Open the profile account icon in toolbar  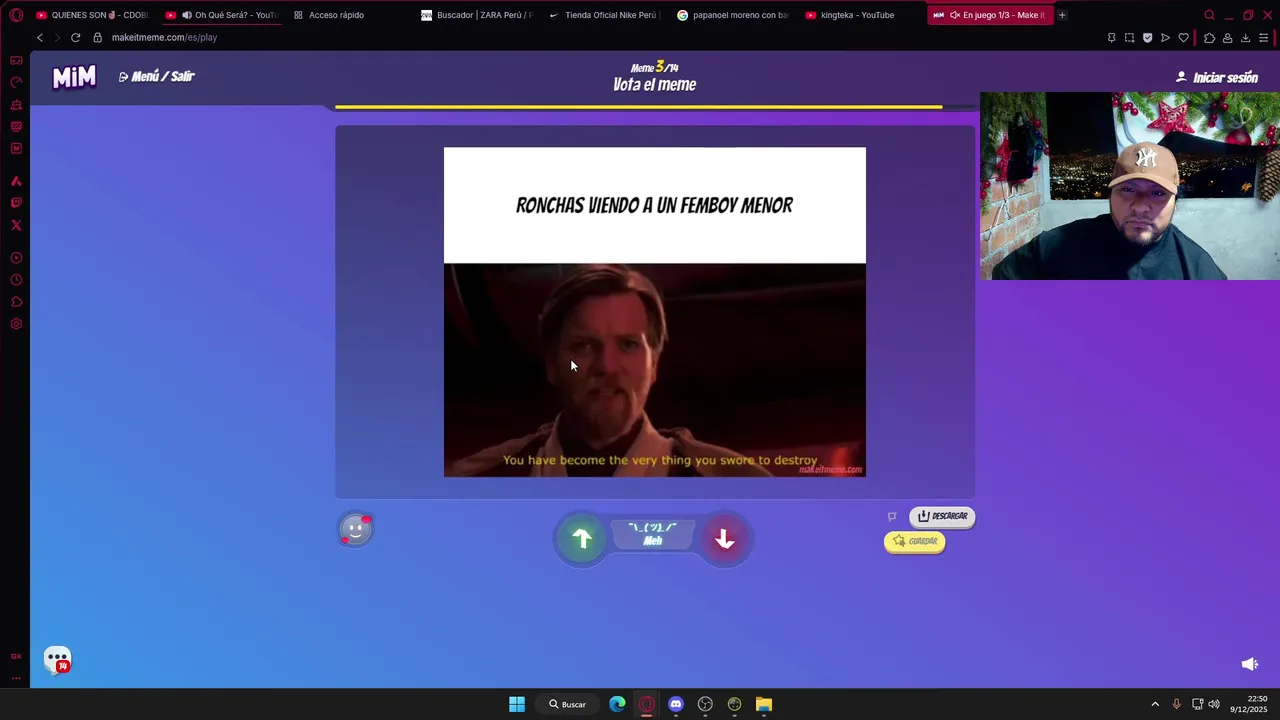pos(1227,38)
